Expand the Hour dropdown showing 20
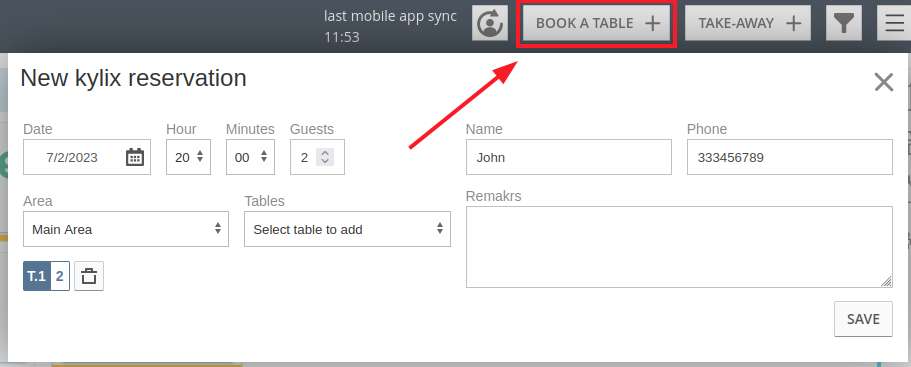This screenshot has width=911, height=367. click(x=188, y=157)
